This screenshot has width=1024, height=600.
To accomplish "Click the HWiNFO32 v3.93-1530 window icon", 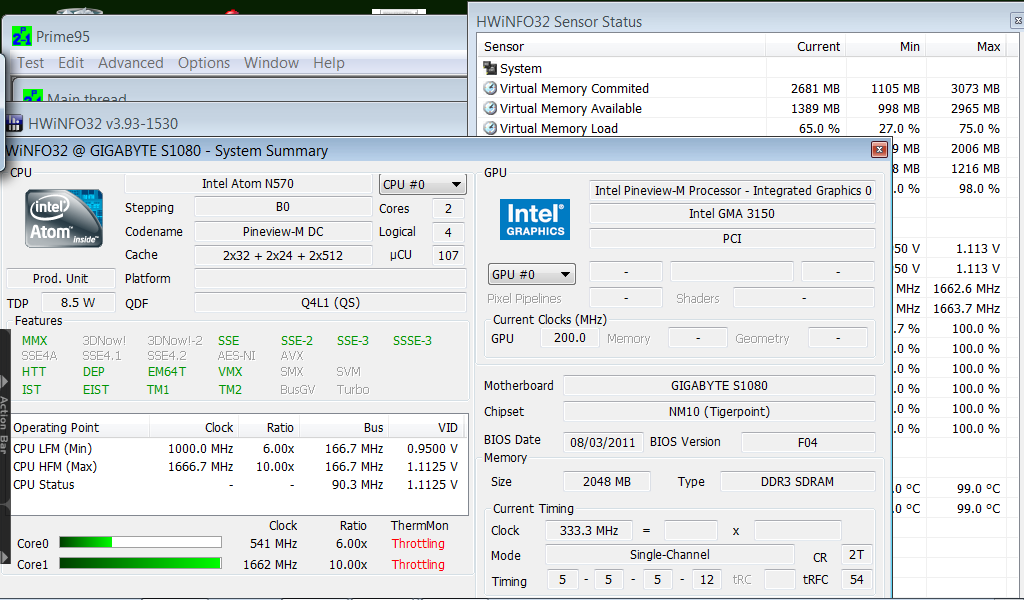I will pos(14,123).
